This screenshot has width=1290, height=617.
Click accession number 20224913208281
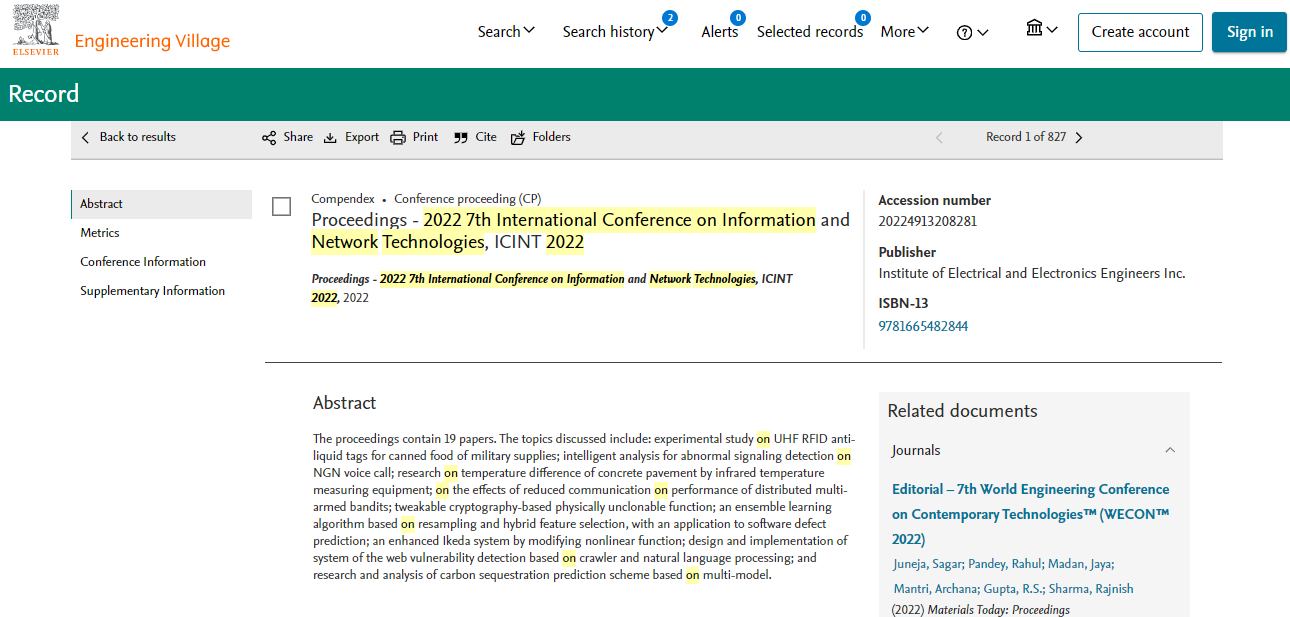[927, 221]
